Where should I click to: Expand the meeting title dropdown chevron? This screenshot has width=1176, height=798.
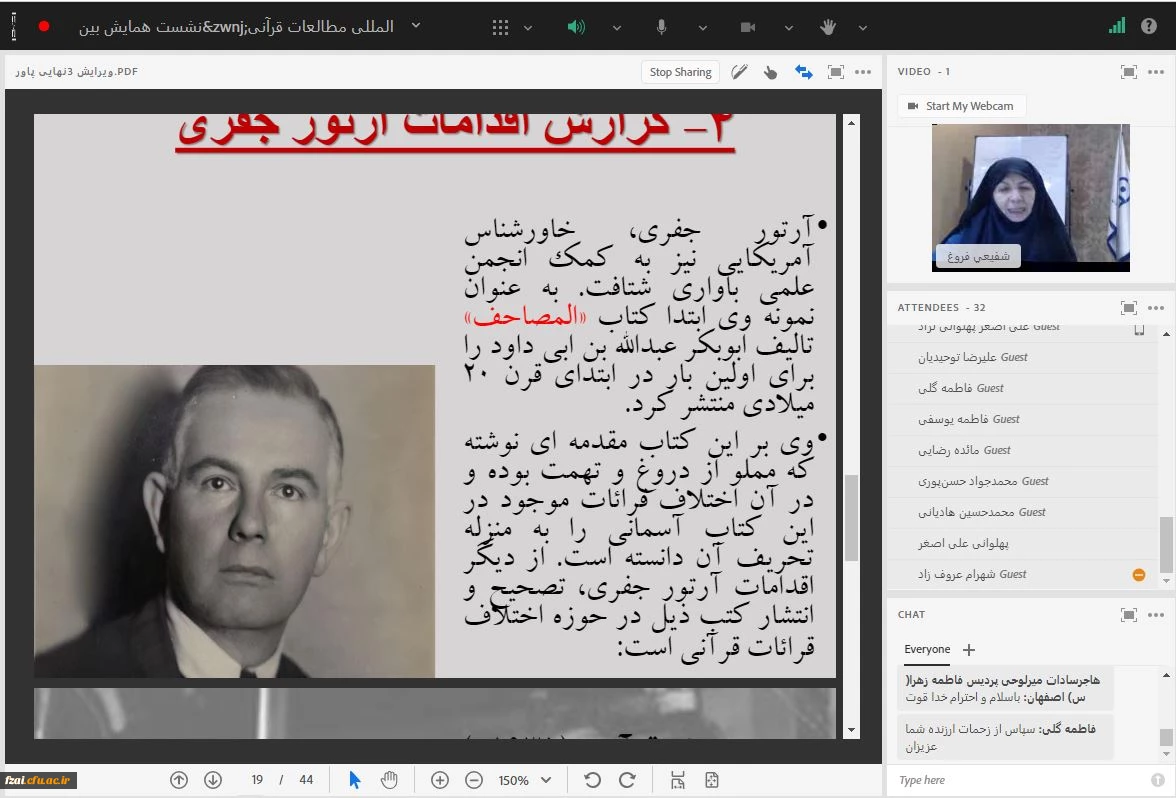pos(416,26)
